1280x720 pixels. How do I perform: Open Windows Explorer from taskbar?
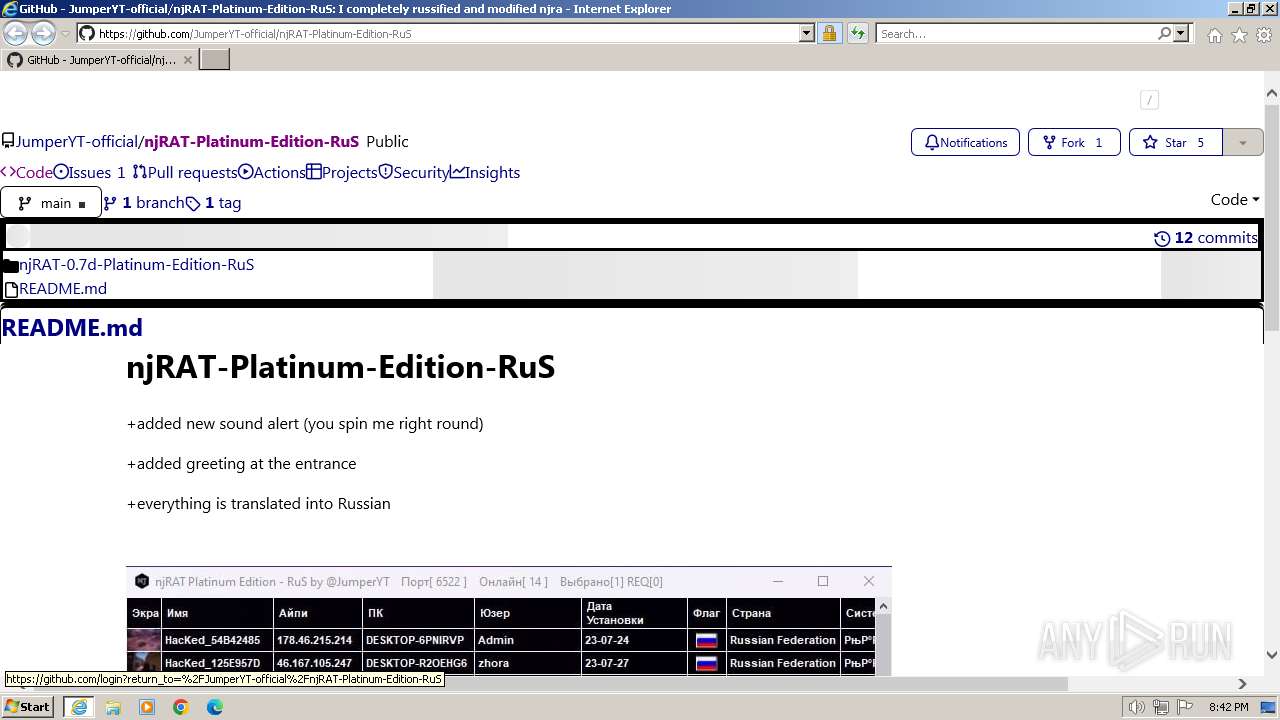click(113, 707)
